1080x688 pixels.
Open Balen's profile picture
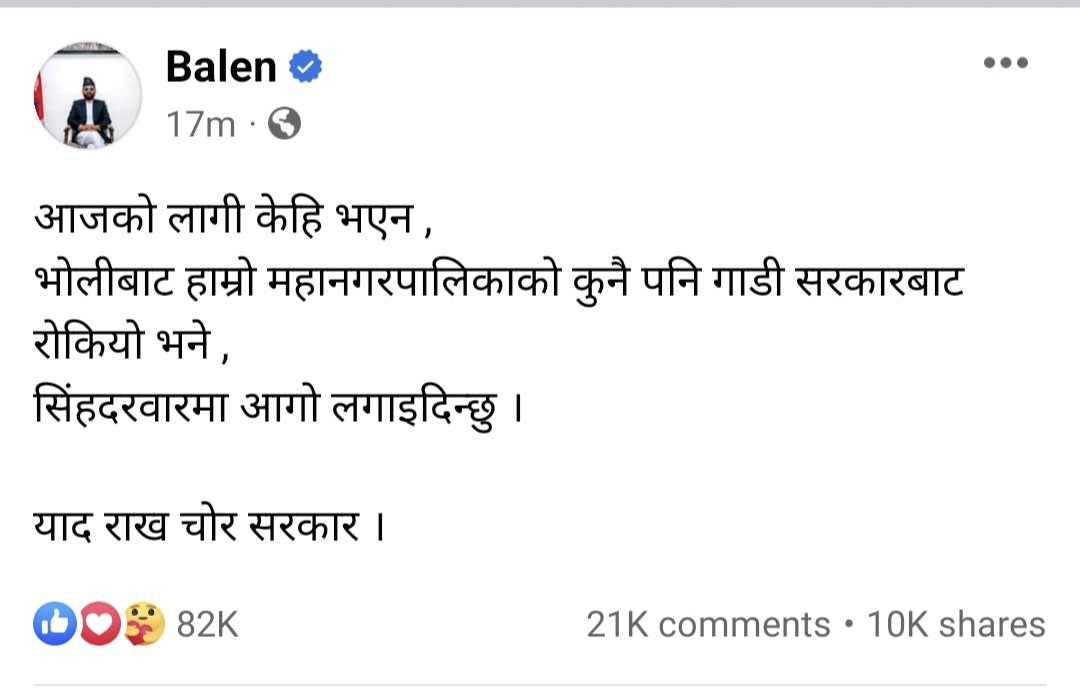coord(88,96)
